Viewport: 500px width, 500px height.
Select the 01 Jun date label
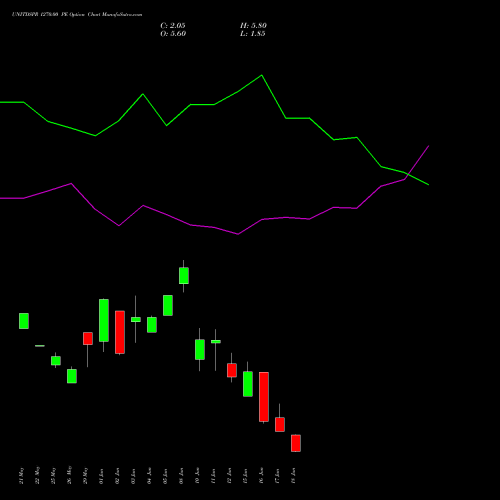(x=102, y=476)
